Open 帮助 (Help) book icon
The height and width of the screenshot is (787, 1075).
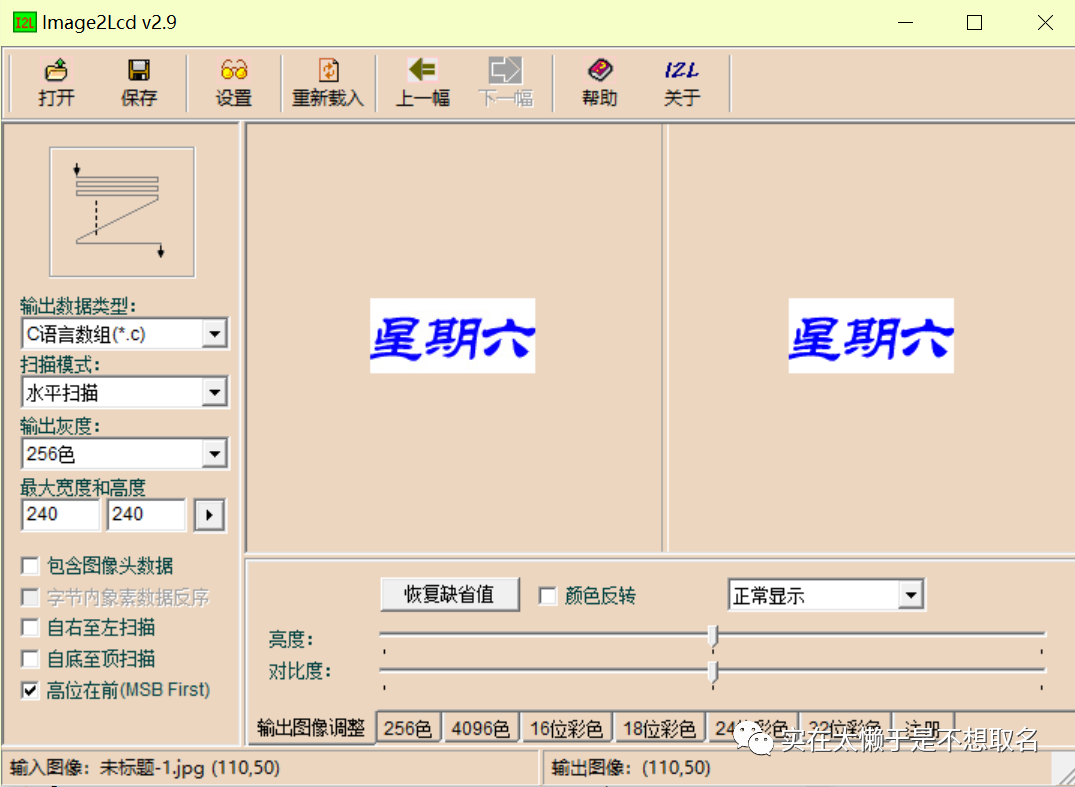[600, 71]
